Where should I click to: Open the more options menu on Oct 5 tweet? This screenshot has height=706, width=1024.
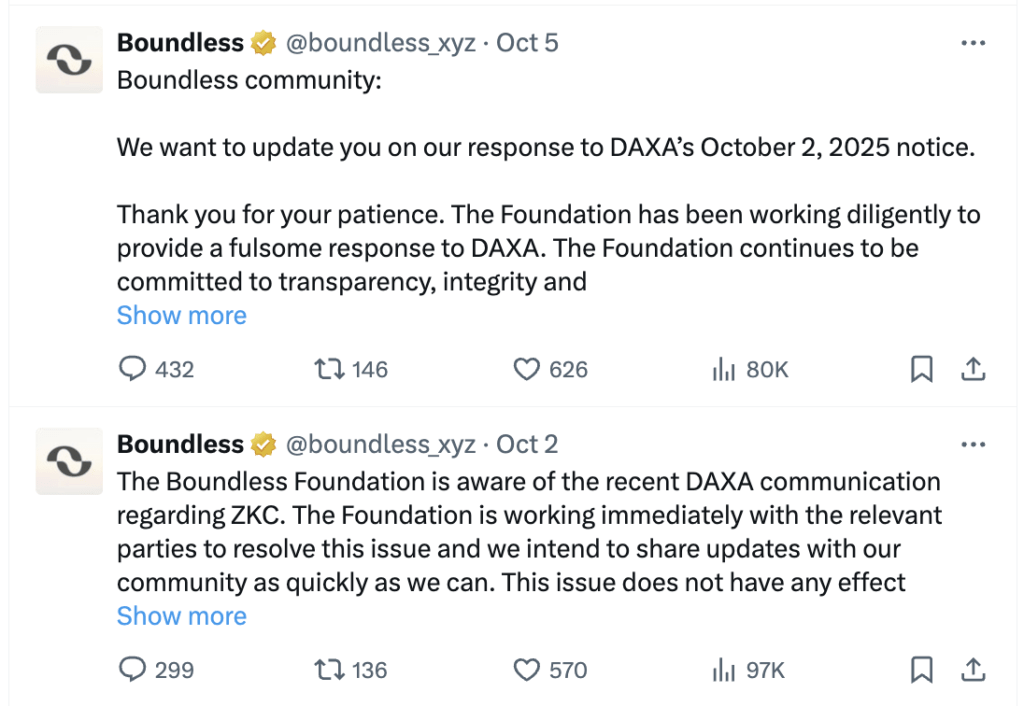point(972,42)
